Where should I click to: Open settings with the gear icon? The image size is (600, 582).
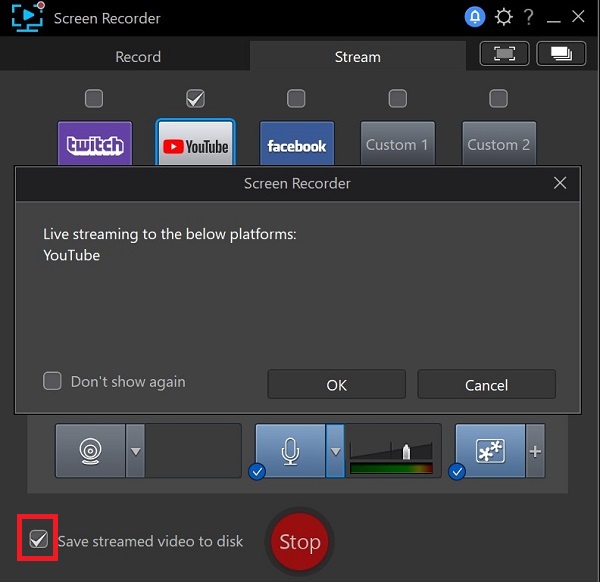(503, 17)
